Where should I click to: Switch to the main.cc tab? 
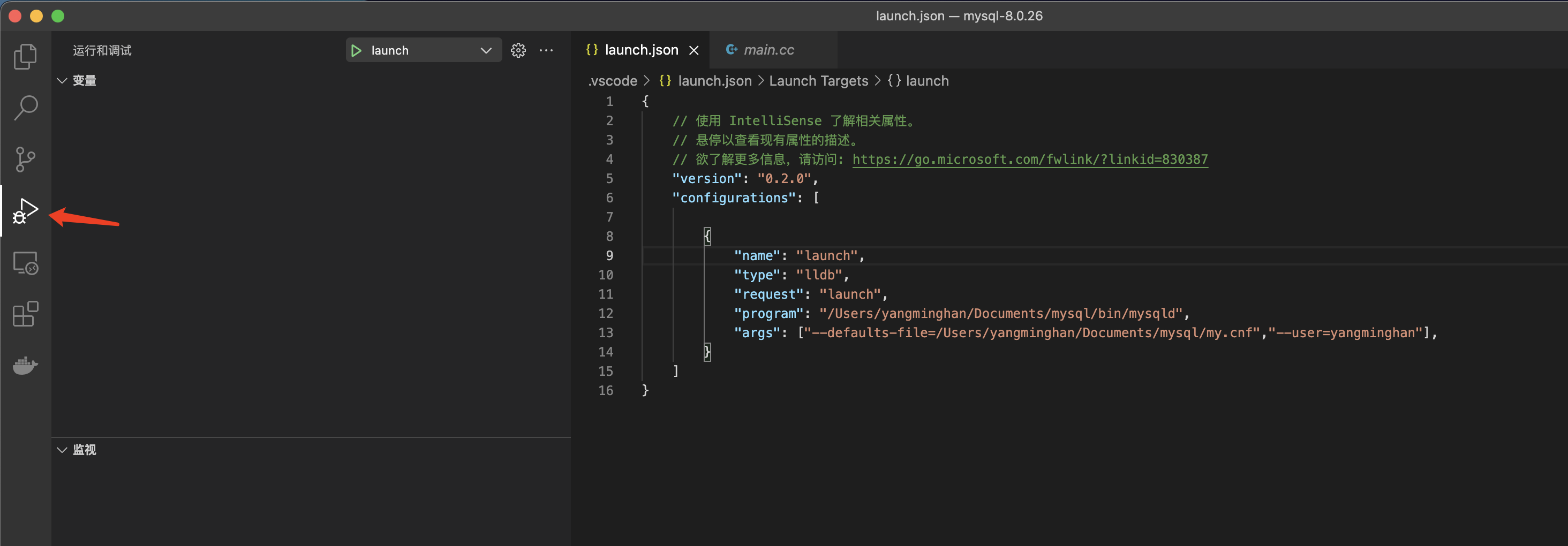[768, 50]
